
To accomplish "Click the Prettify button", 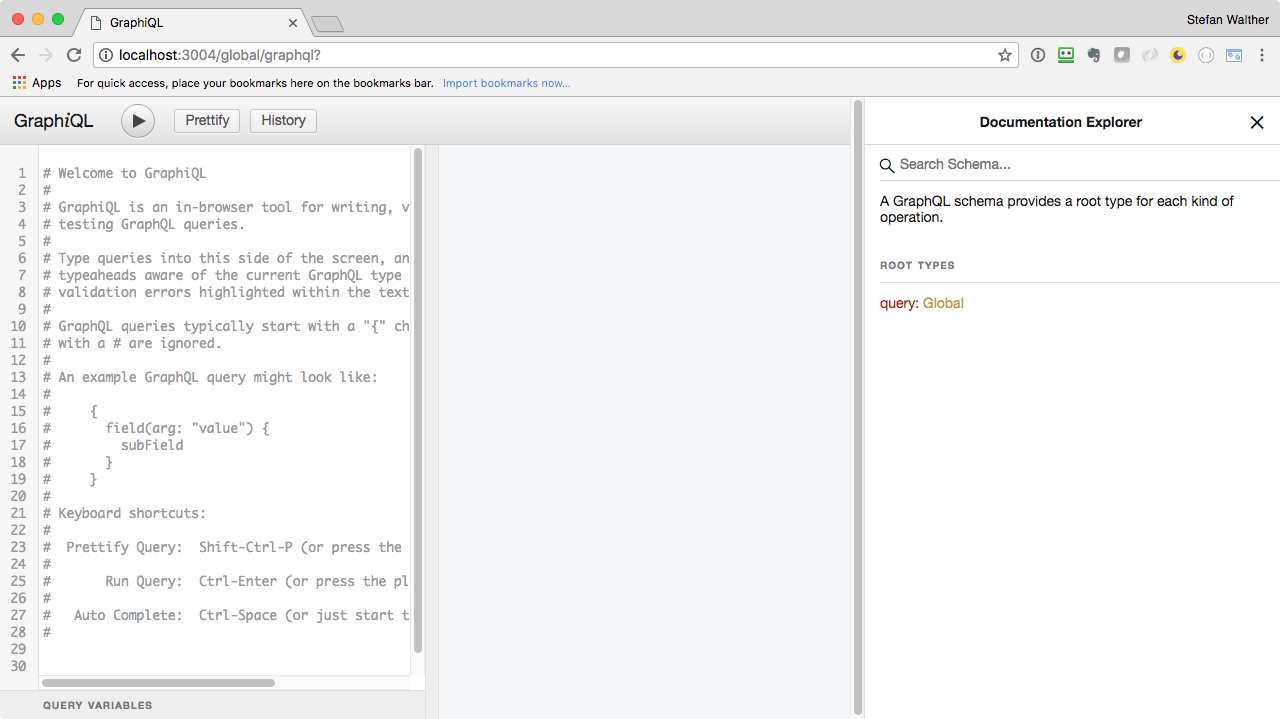I will (x=207, y=121).
